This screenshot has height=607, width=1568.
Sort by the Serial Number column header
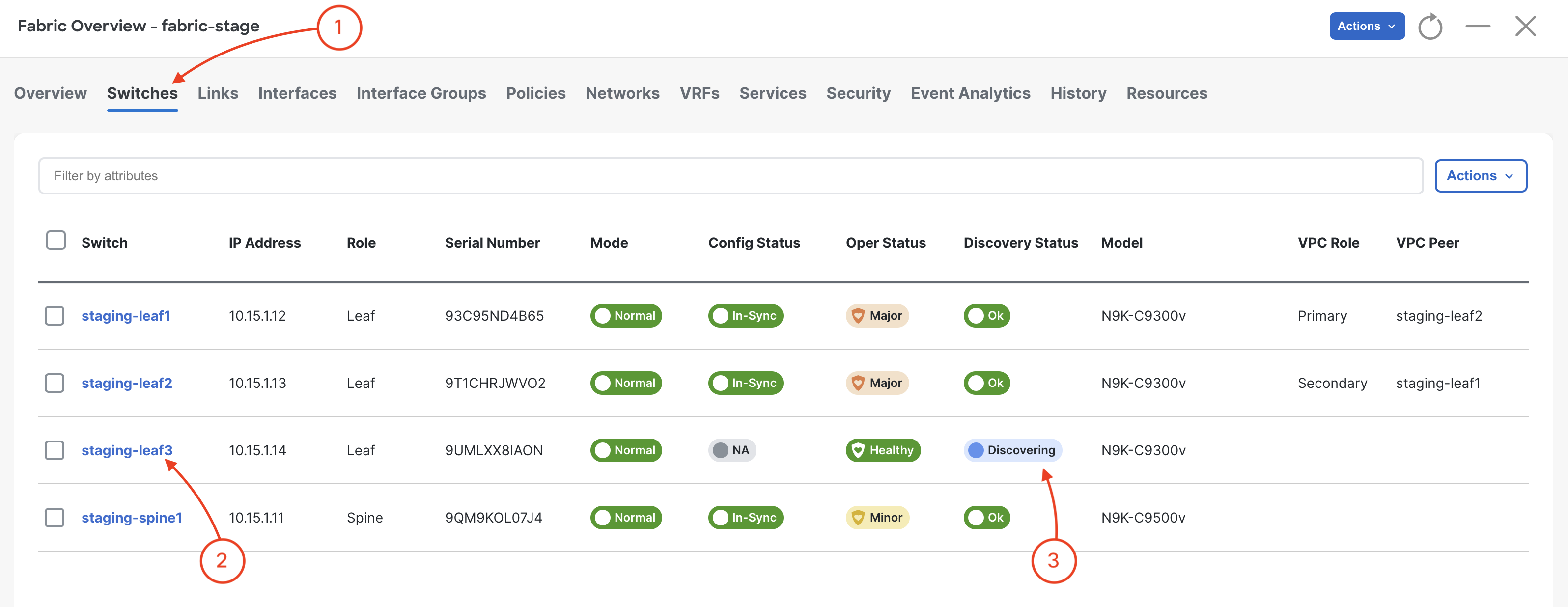[x=492, y=243]
